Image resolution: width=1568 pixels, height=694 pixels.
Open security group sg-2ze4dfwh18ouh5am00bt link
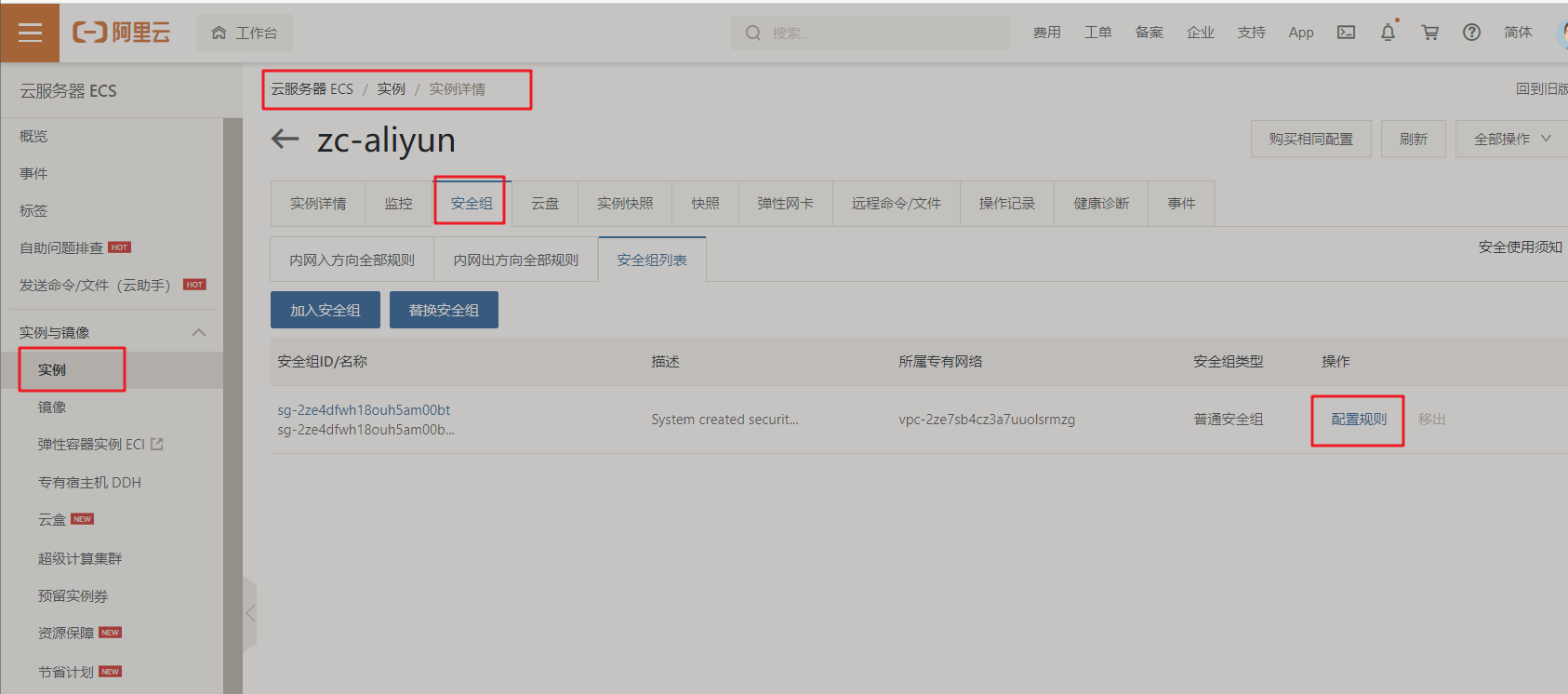[364, 410]
